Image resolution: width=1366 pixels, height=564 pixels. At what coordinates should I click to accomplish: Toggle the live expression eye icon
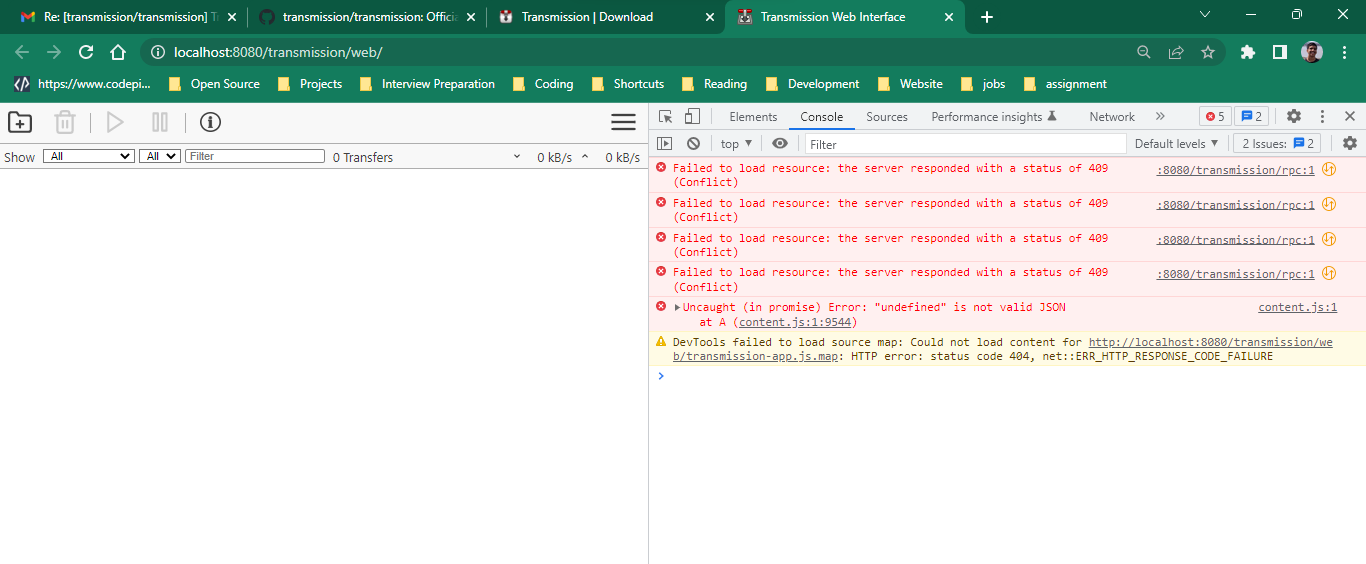click(780, 144)
